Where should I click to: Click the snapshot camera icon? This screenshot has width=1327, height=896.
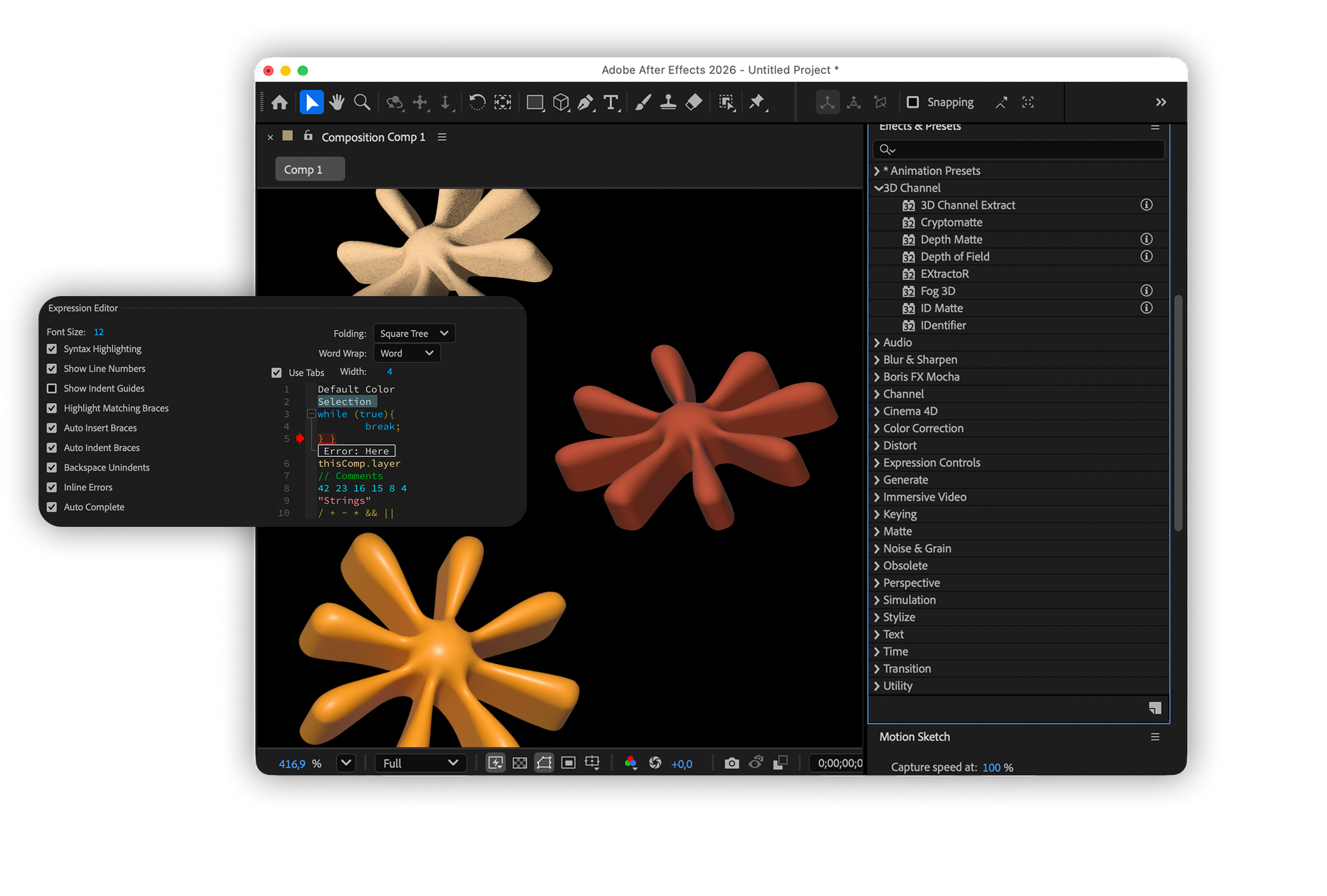pos(731,763)
